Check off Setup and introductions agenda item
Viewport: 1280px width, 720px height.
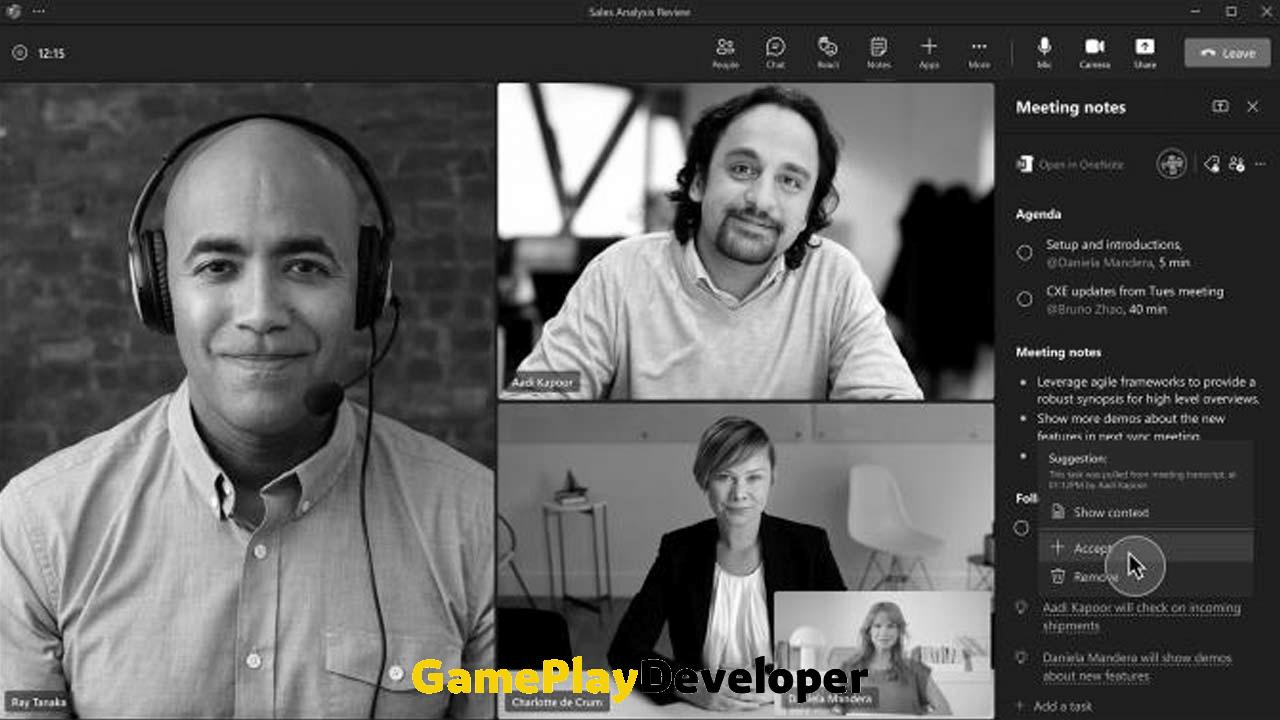tap(1024, 253)
